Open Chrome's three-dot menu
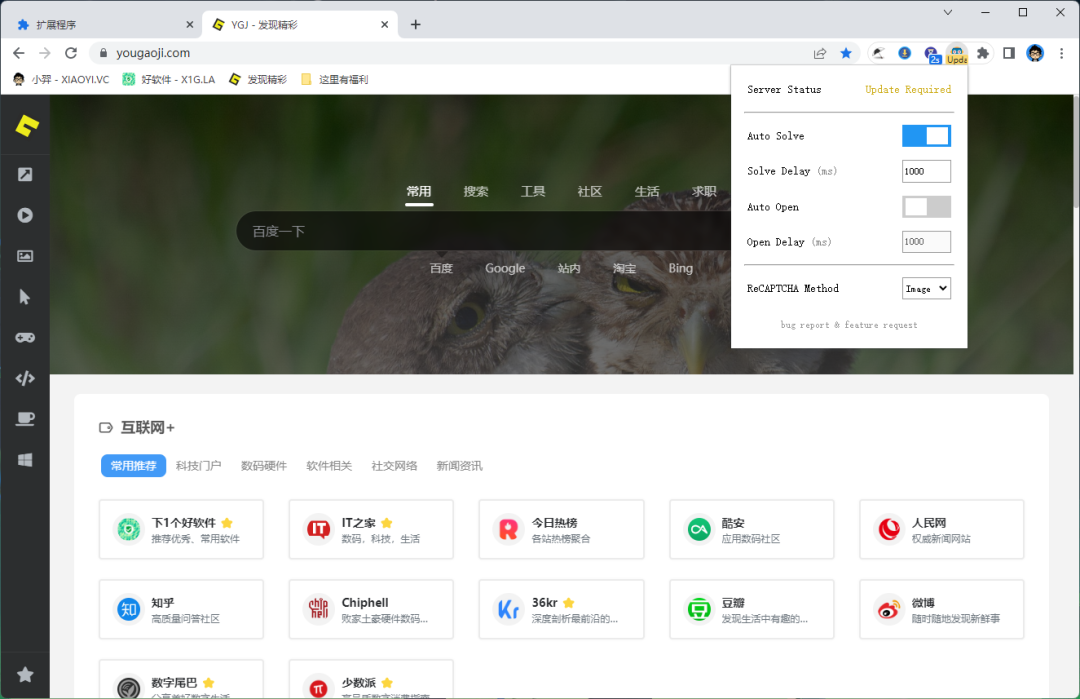Screen dimensions: 1080x699 pyautogui.click(x=1061, y=53)
